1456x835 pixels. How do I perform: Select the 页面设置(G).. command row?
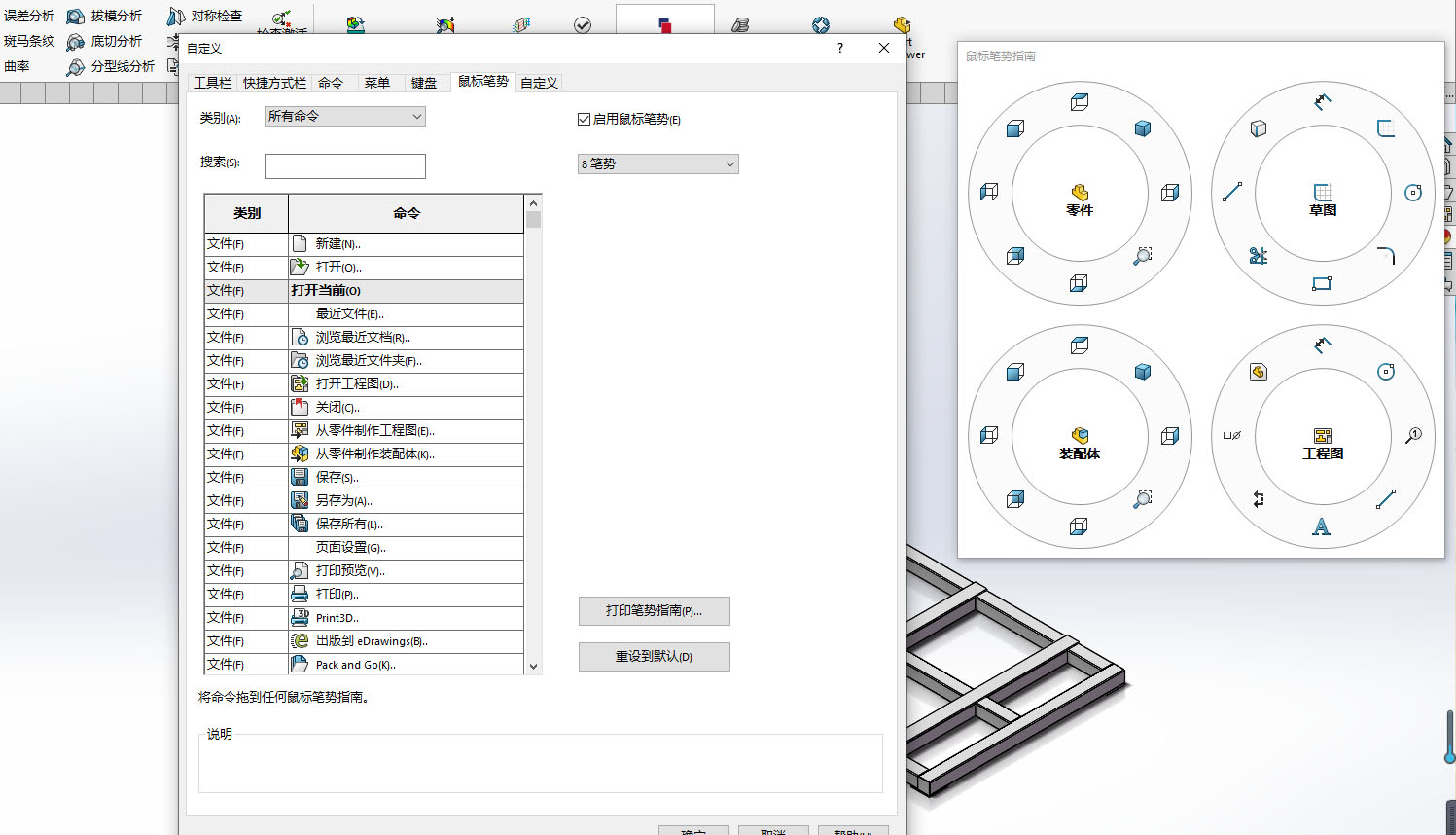364,547
